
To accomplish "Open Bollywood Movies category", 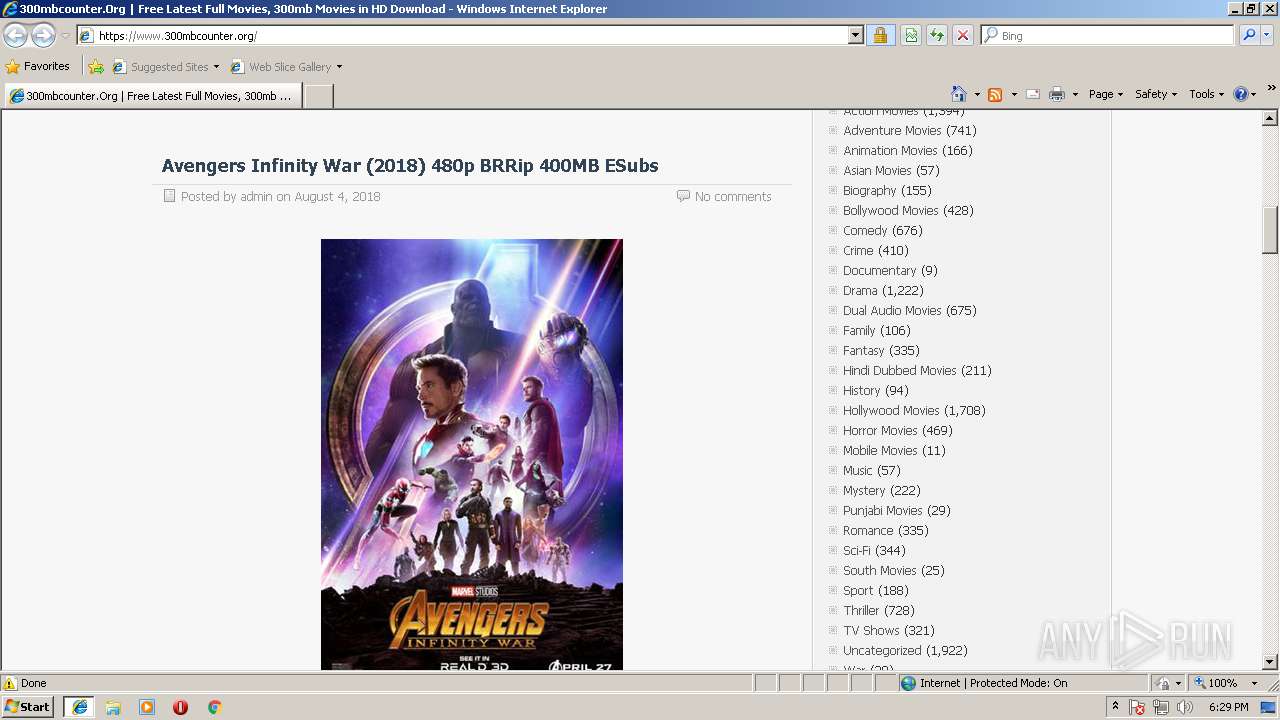I will click(x=890, y=211).
